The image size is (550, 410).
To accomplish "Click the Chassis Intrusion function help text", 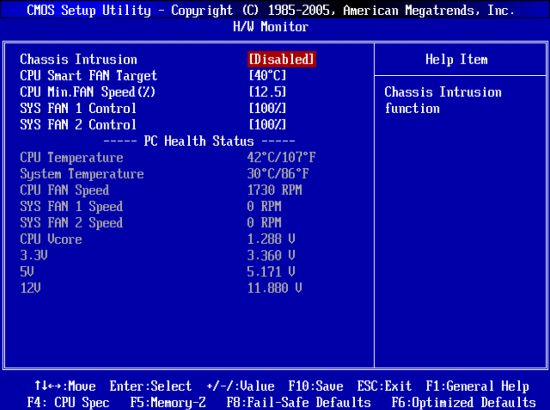I will 443,100.
